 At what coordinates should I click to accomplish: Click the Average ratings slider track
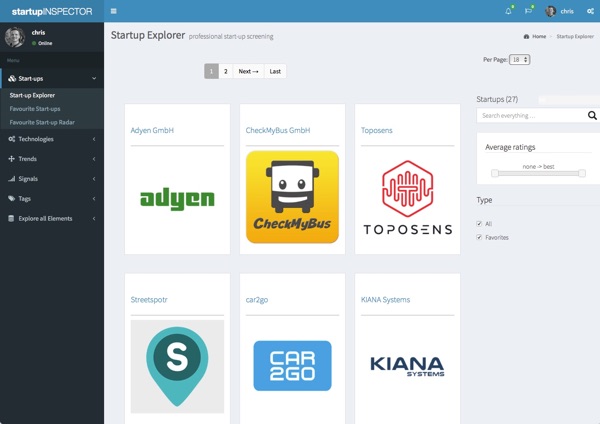click(538, 173)
